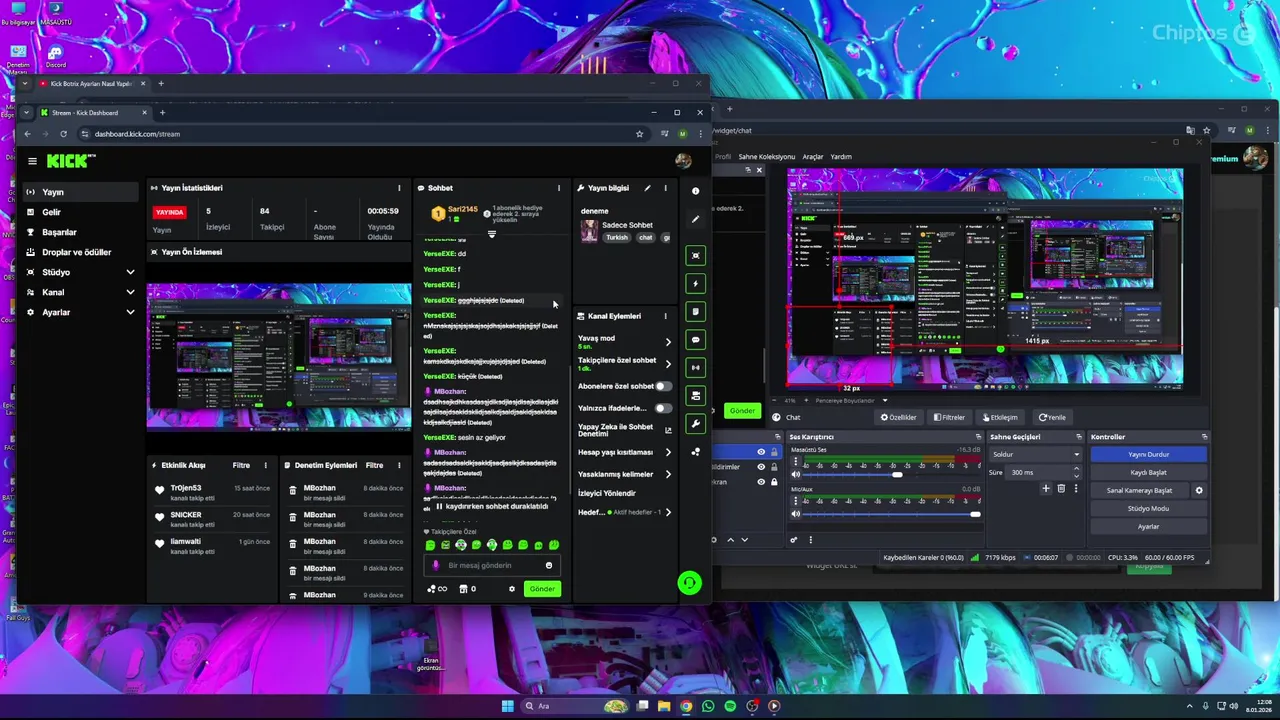Open OBS virtual camera settings gear
Screen dimensions: 1280x720
1199,490
